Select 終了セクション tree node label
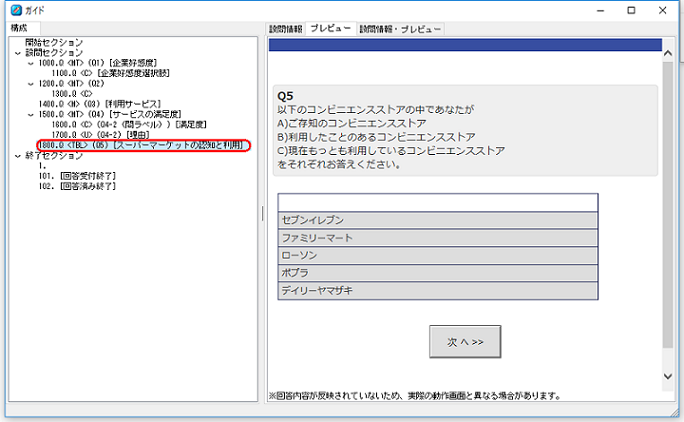Image resolution: width=684 pixels, height=422 pixels. click(x=54, y=155)
